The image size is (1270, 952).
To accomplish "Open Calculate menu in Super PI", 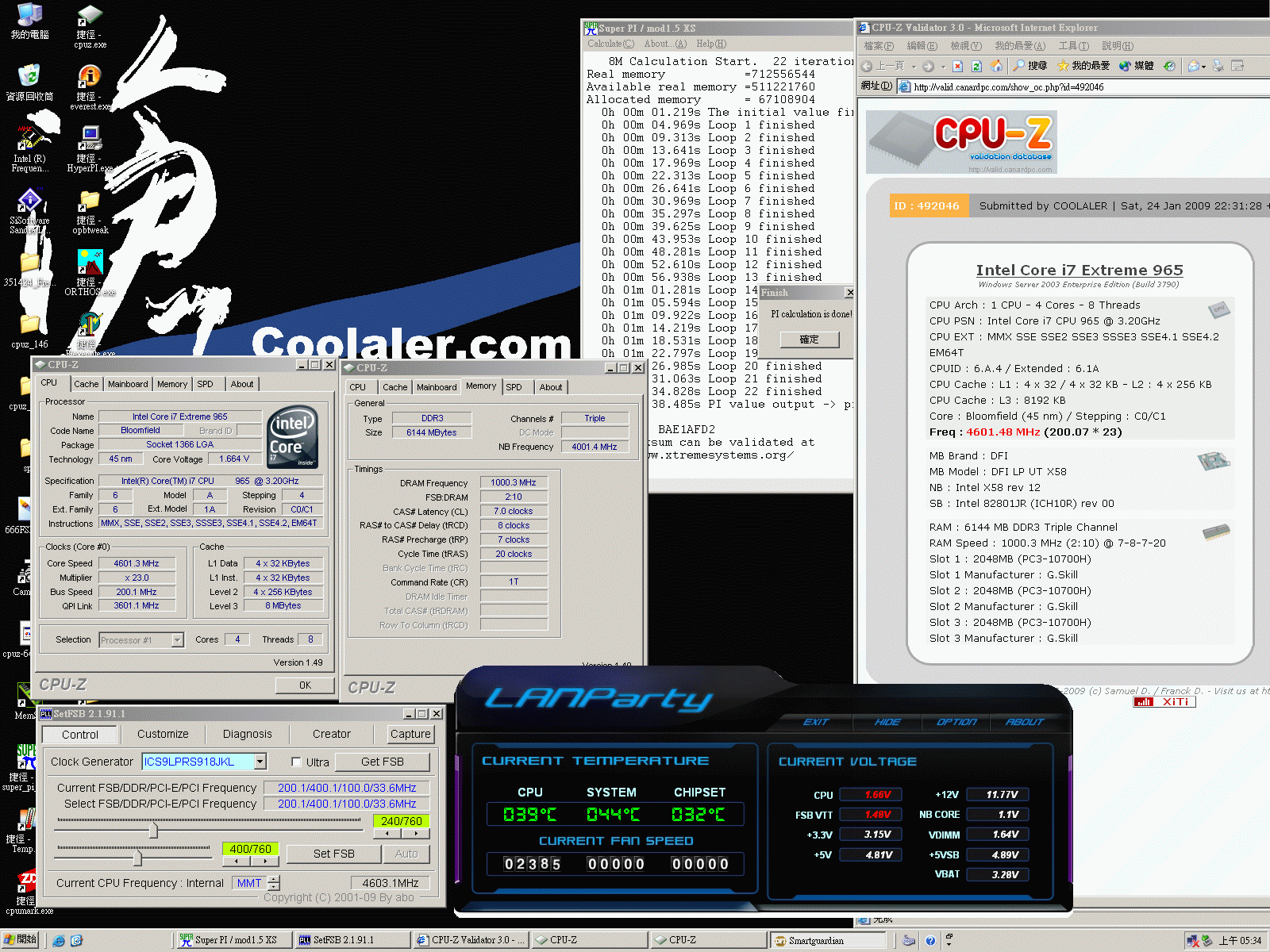I will [610, 44].
